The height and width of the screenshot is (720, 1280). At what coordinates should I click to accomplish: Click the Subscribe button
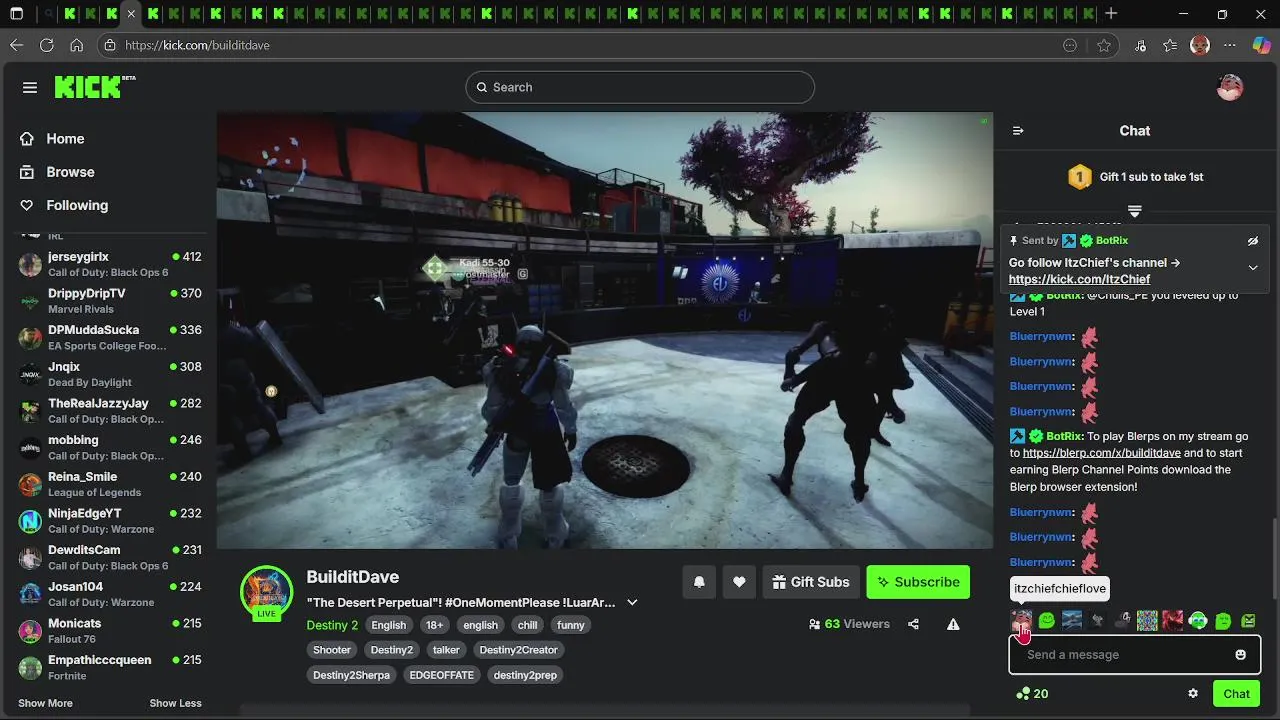pos(918,582)
